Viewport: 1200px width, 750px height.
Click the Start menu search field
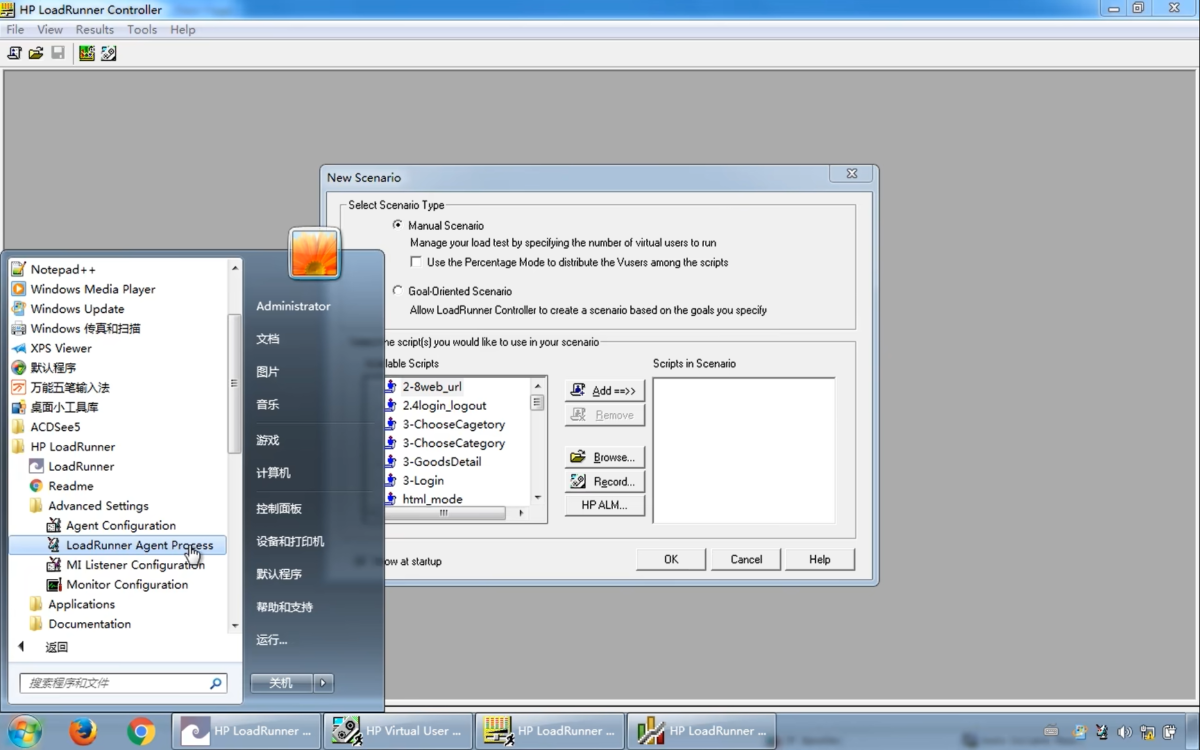click(123, 683)
